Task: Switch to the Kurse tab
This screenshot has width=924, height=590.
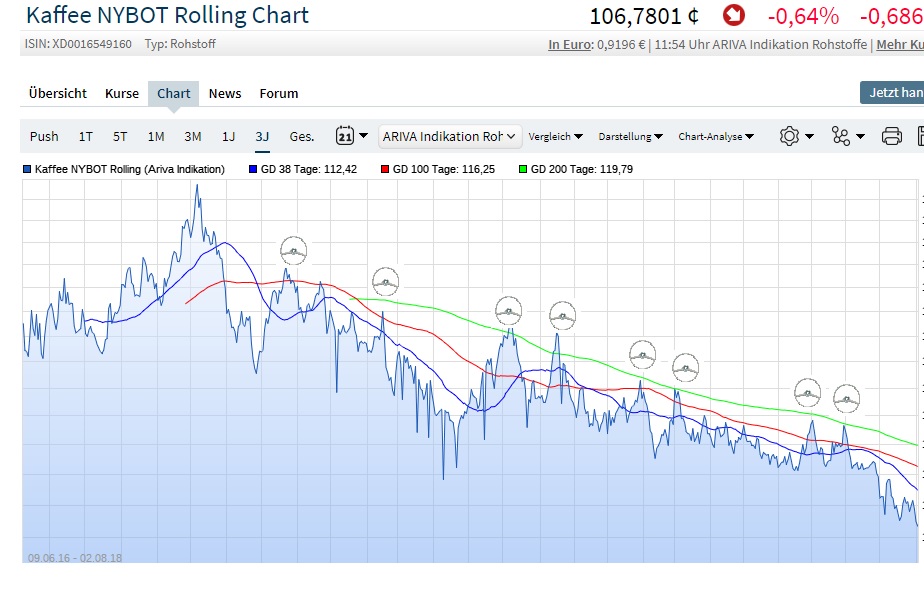Action: pos(122,93)
